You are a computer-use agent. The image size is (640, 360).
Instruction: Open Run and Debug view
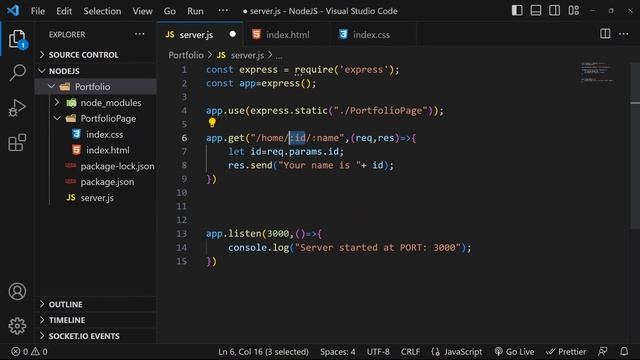[17, 108]
